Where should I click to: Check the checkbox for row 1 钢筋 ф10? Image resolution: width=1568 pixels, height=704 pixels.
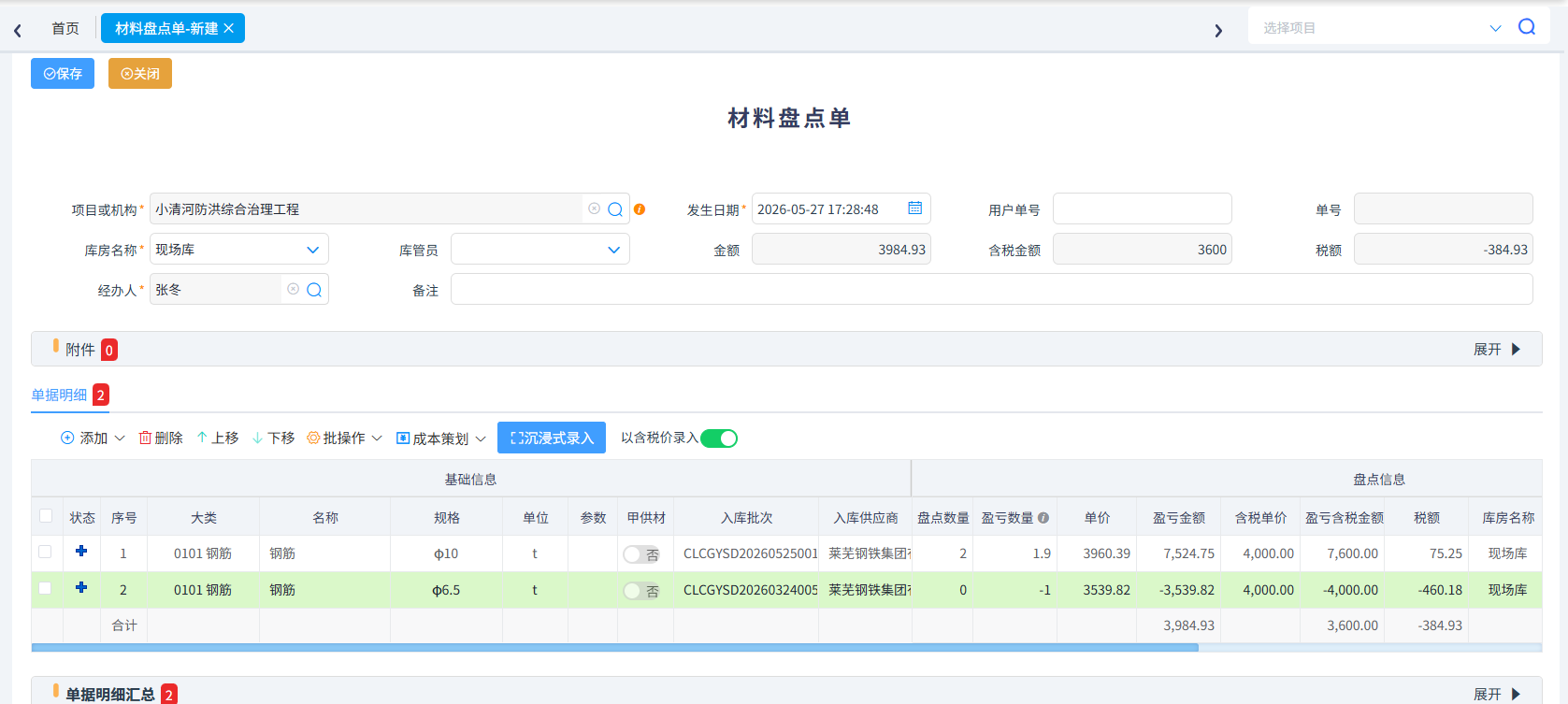[x=45, y=552]
